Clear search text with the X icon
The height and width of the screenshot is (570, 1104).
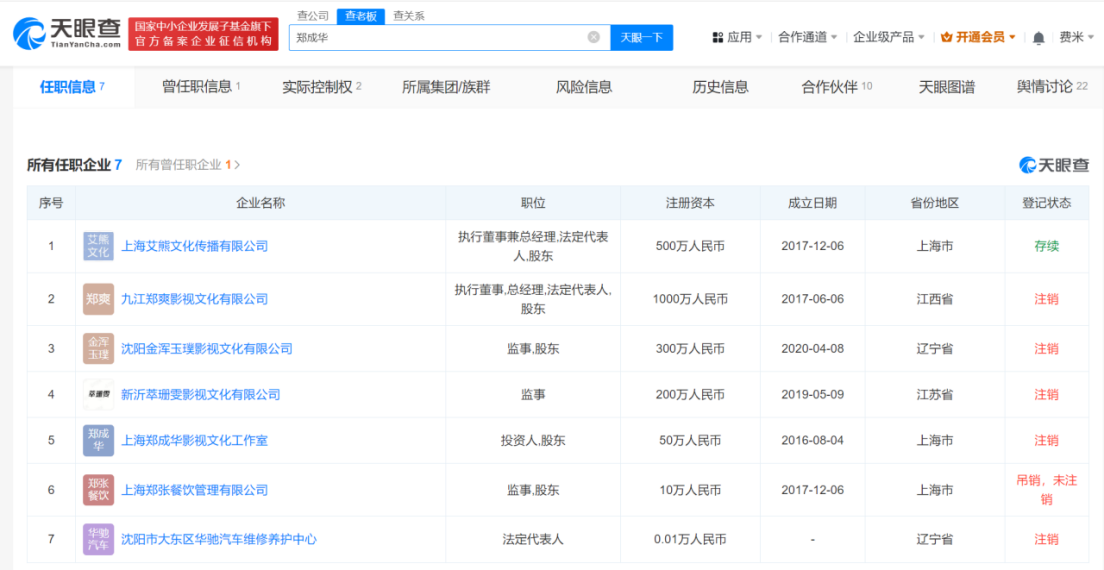point(593,37)
